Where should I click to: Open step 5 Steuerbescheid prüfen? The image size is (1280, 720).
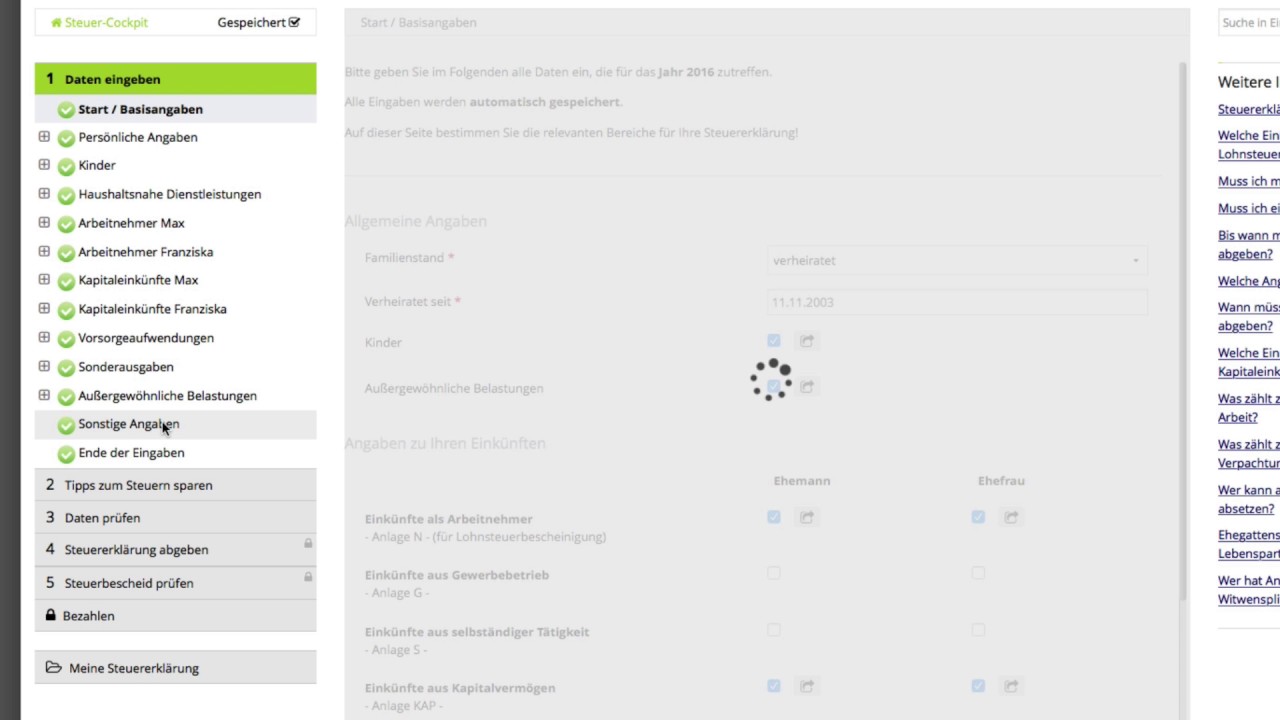pyautogui.click(x=175, y=583)
